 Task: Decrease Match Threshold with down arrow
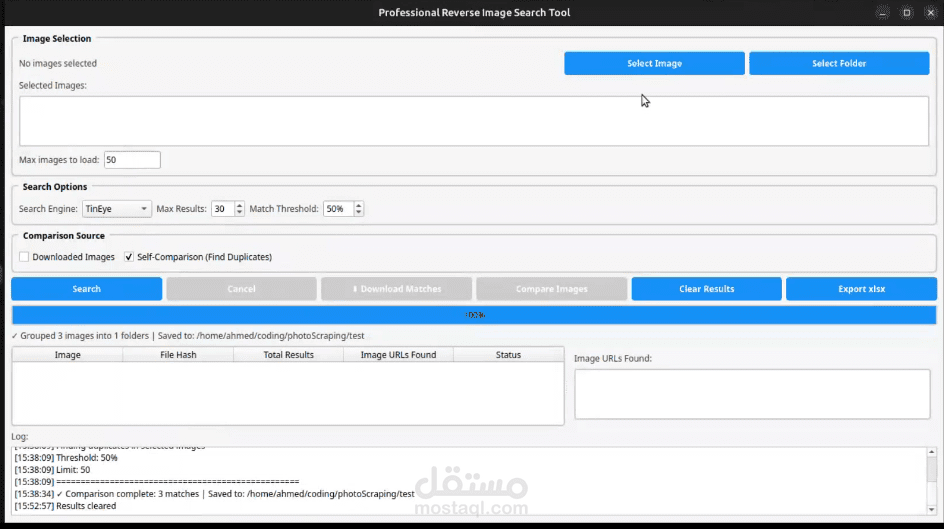[x=358, y=212]
